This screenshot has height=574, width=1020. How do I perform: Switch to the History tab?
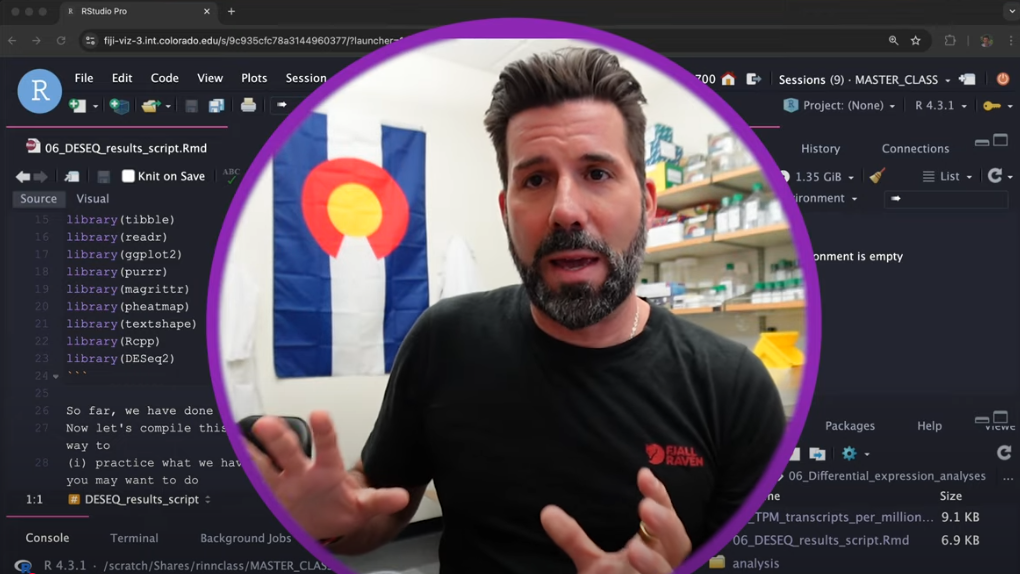(x=820, y=148)
